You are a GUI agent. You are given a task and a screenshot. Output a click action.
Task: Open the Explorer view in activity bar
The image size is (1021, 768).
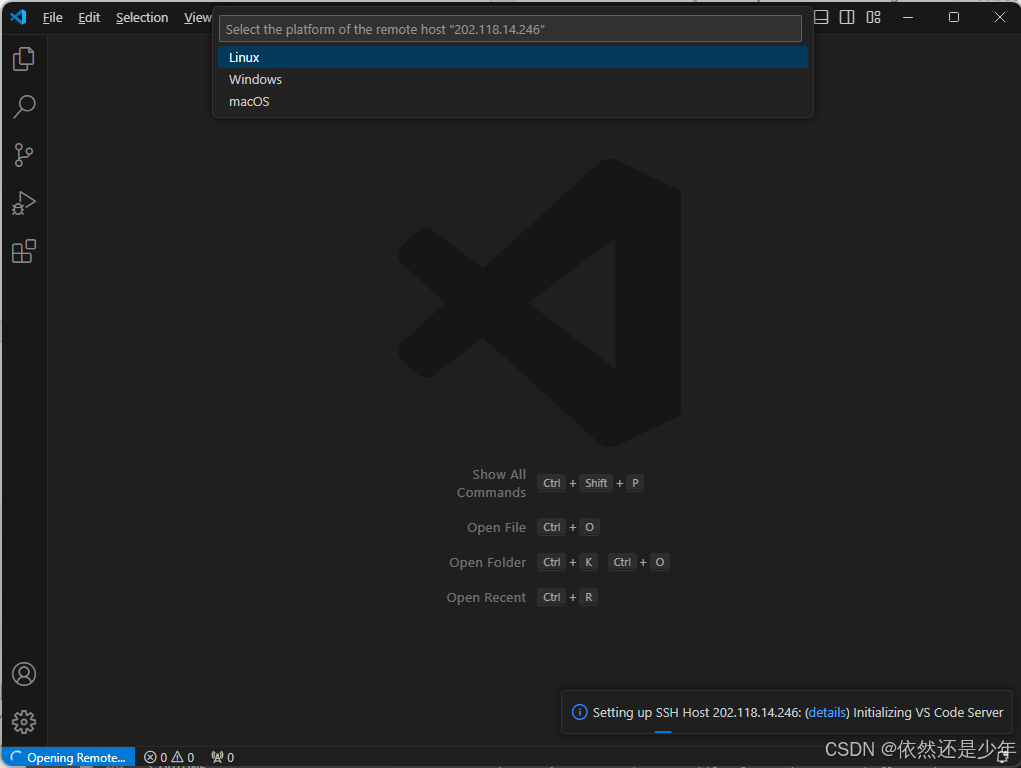pos(23,59)
